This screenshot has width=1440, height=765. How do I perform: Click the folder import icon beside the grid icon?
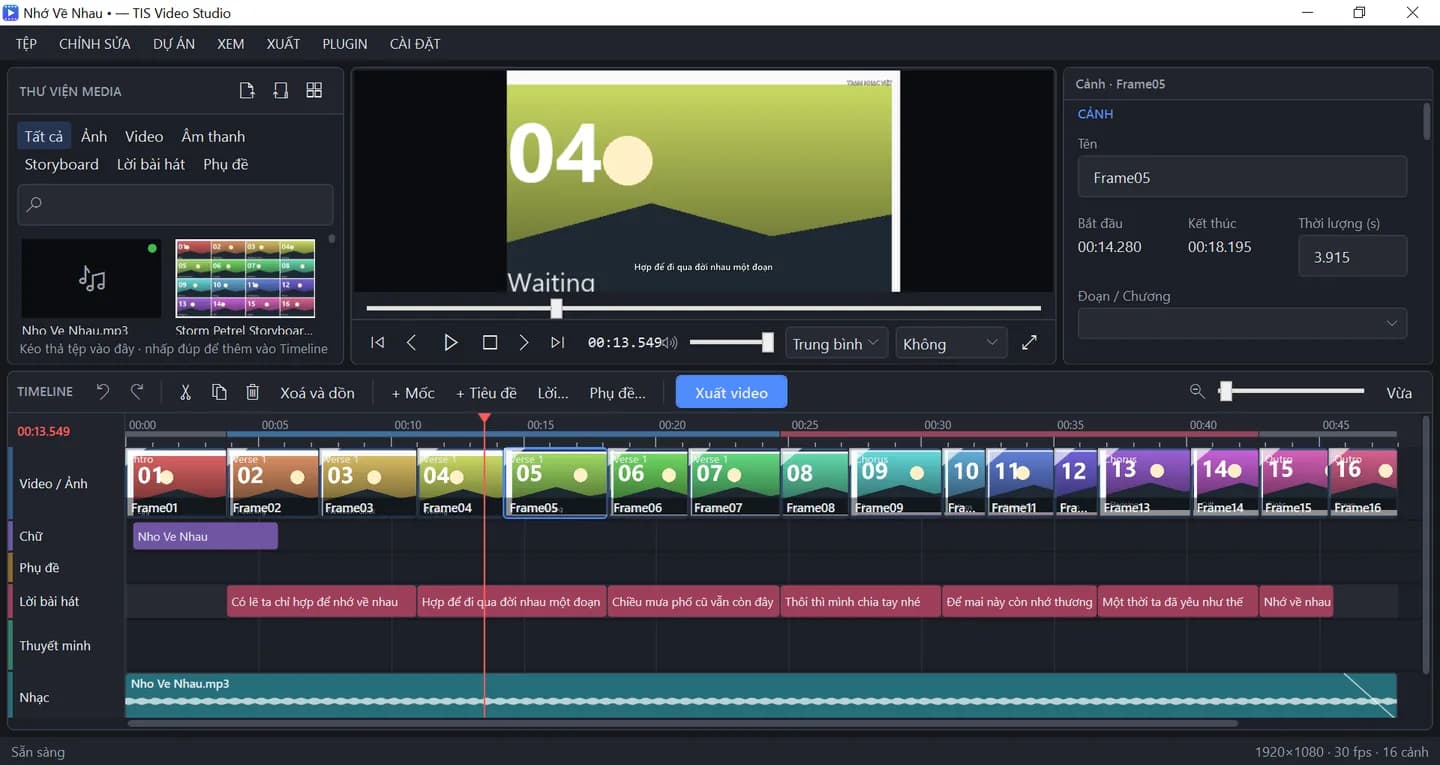coord(281,91)
